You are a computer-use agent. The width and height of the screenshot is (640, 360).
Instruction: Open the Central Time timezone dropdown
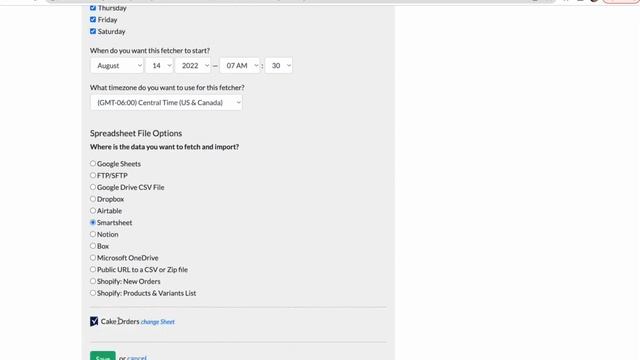tap(166, 102)
